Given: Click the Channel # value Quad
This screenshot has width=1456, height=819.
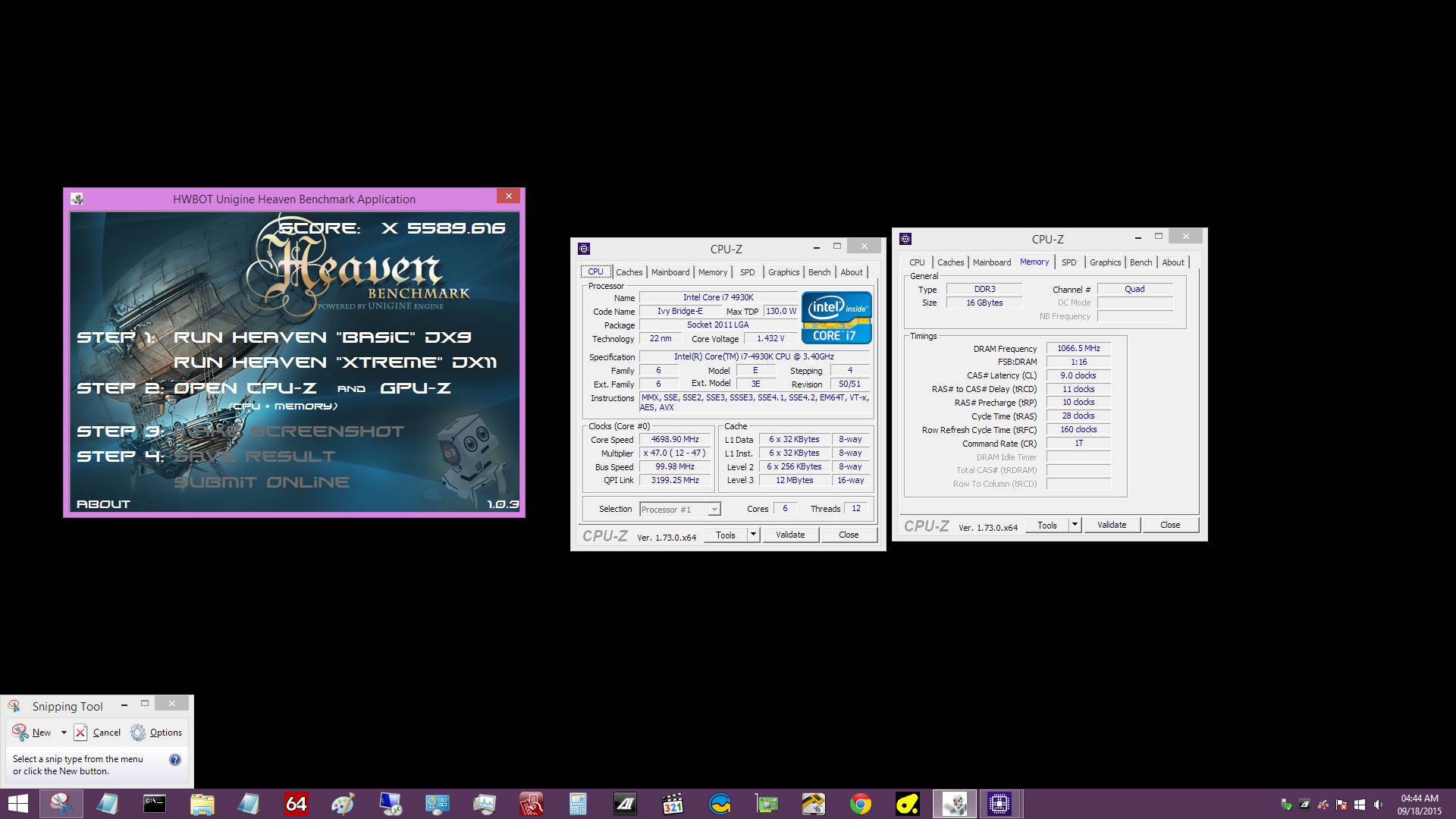Looking at the screenshot, I should 1134,290.
